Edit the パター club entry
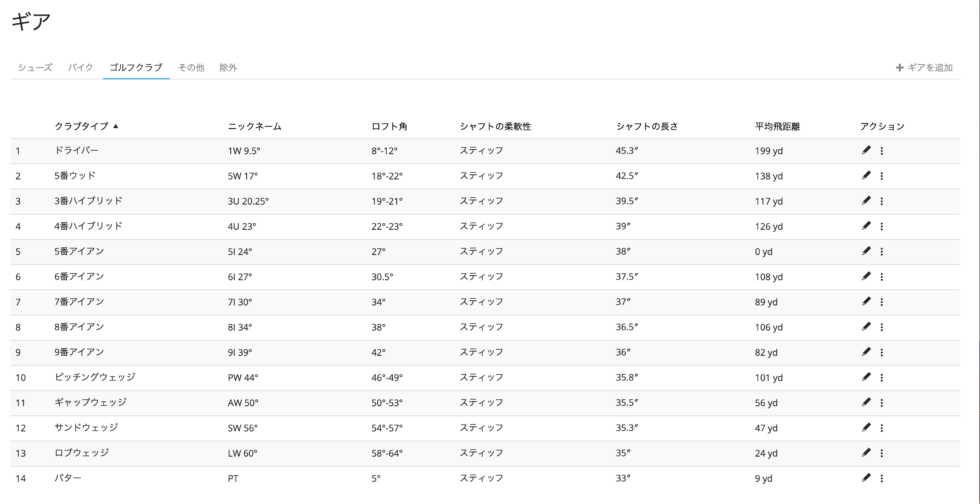 point(866,478)
